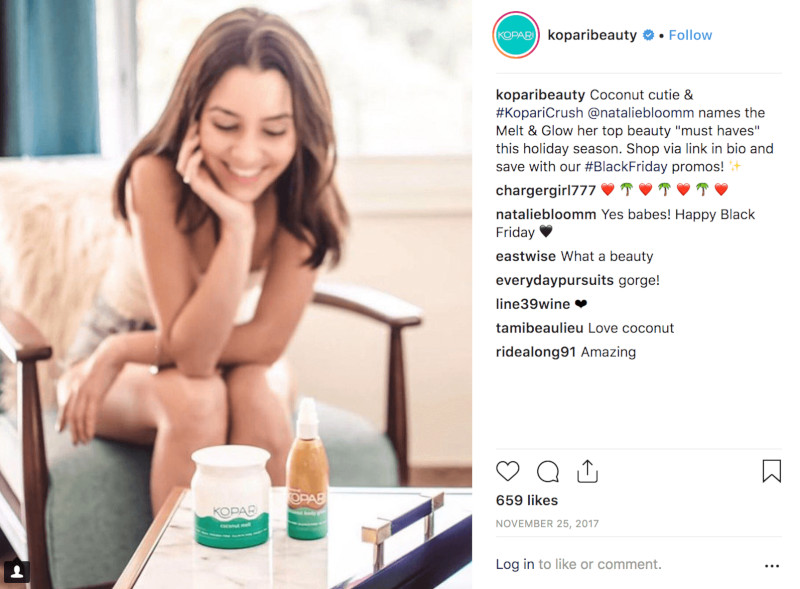Follow the koparibeauty account
This screenshot has width=800, height=589.
[690, 35]
